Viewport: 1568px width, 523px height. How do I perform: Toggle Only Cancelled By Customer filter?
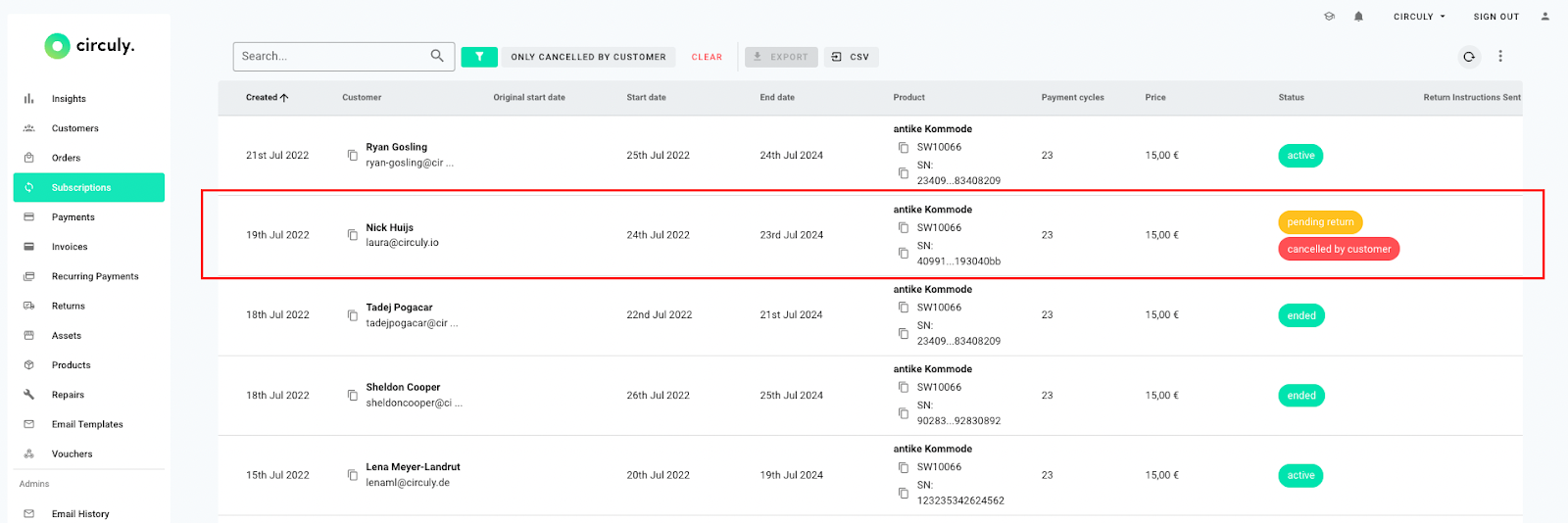click(588, 57)
